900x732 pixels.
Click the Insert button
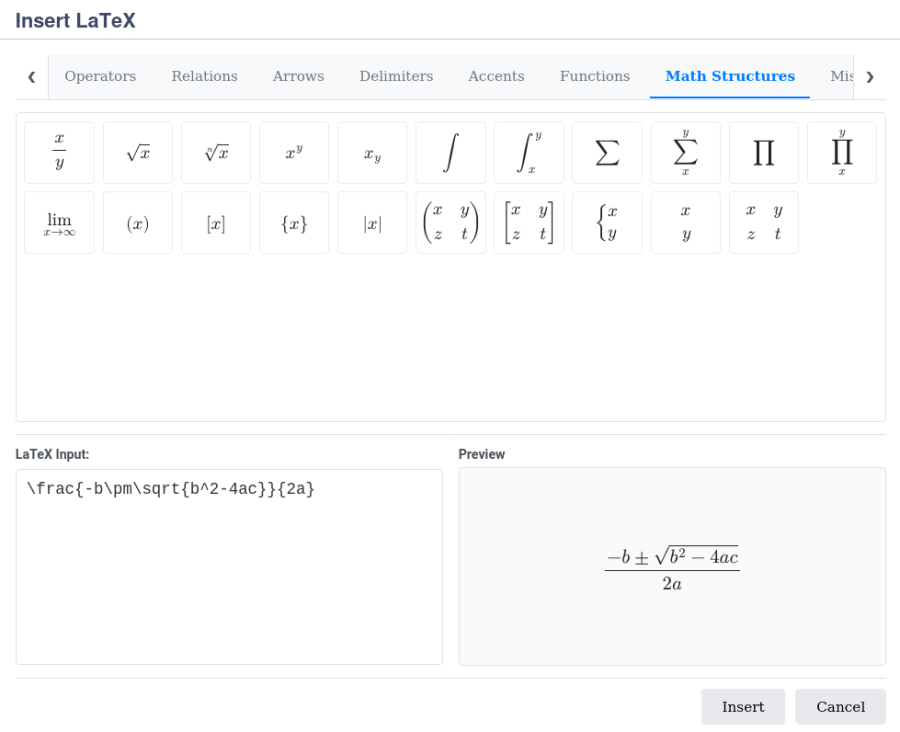742,706
